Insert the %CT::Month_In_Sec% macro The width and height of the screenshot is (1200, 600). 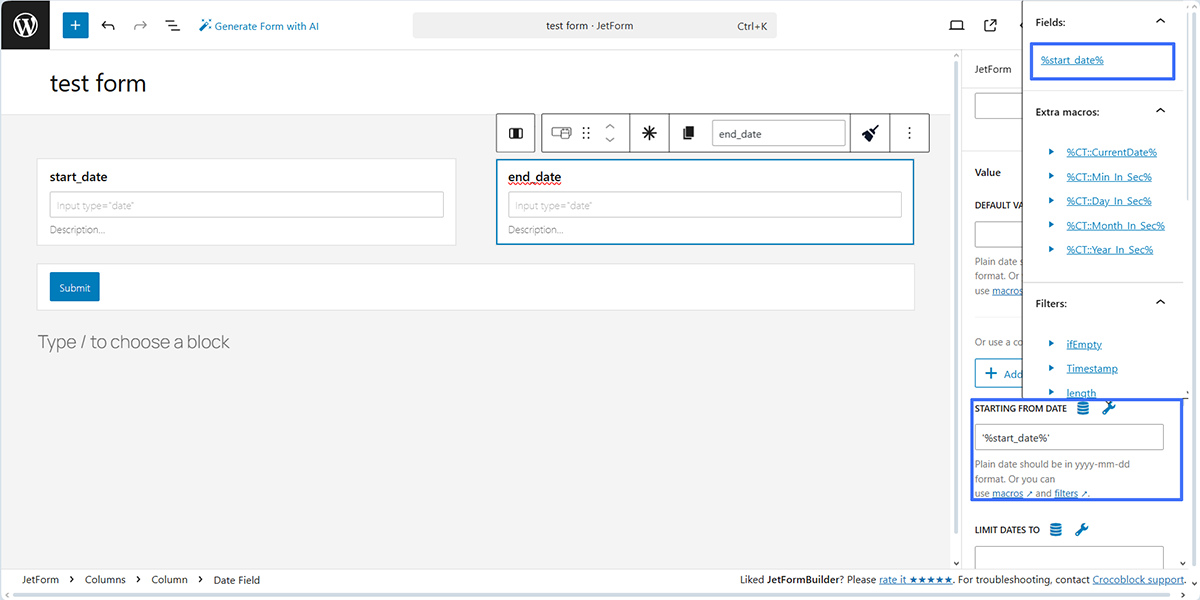coord(1115,226)
